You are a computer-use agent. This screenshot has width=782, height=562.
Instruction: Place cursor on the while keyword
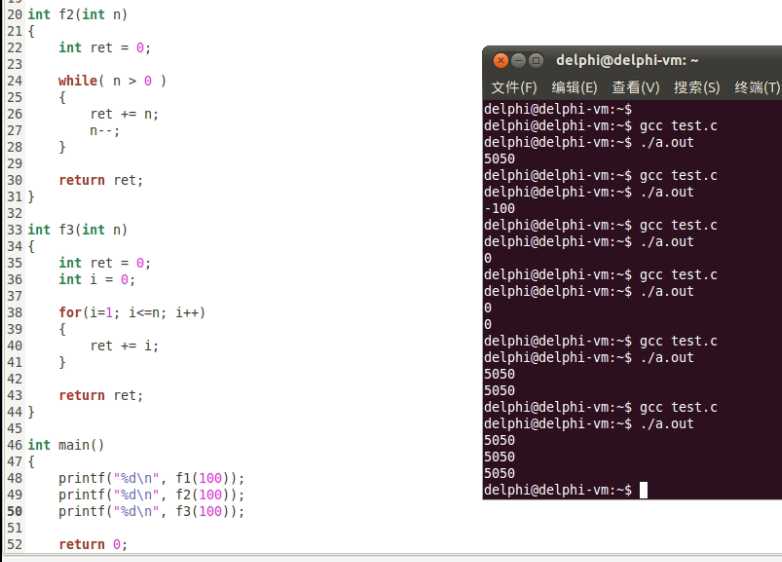click(x=76, y=81)
